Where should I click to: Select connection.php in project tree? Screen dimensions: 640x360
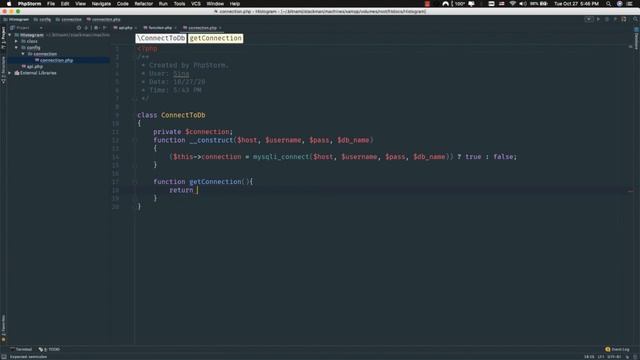(x=56, y=60)
